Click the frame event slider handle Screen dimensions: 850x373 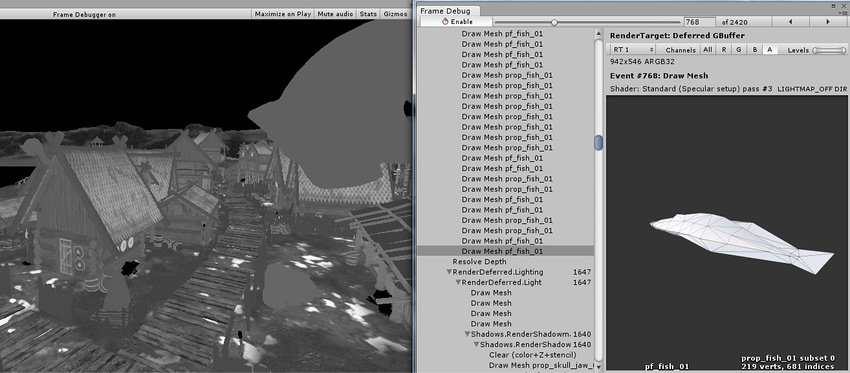pyautogui.click(x=554, y=22)
